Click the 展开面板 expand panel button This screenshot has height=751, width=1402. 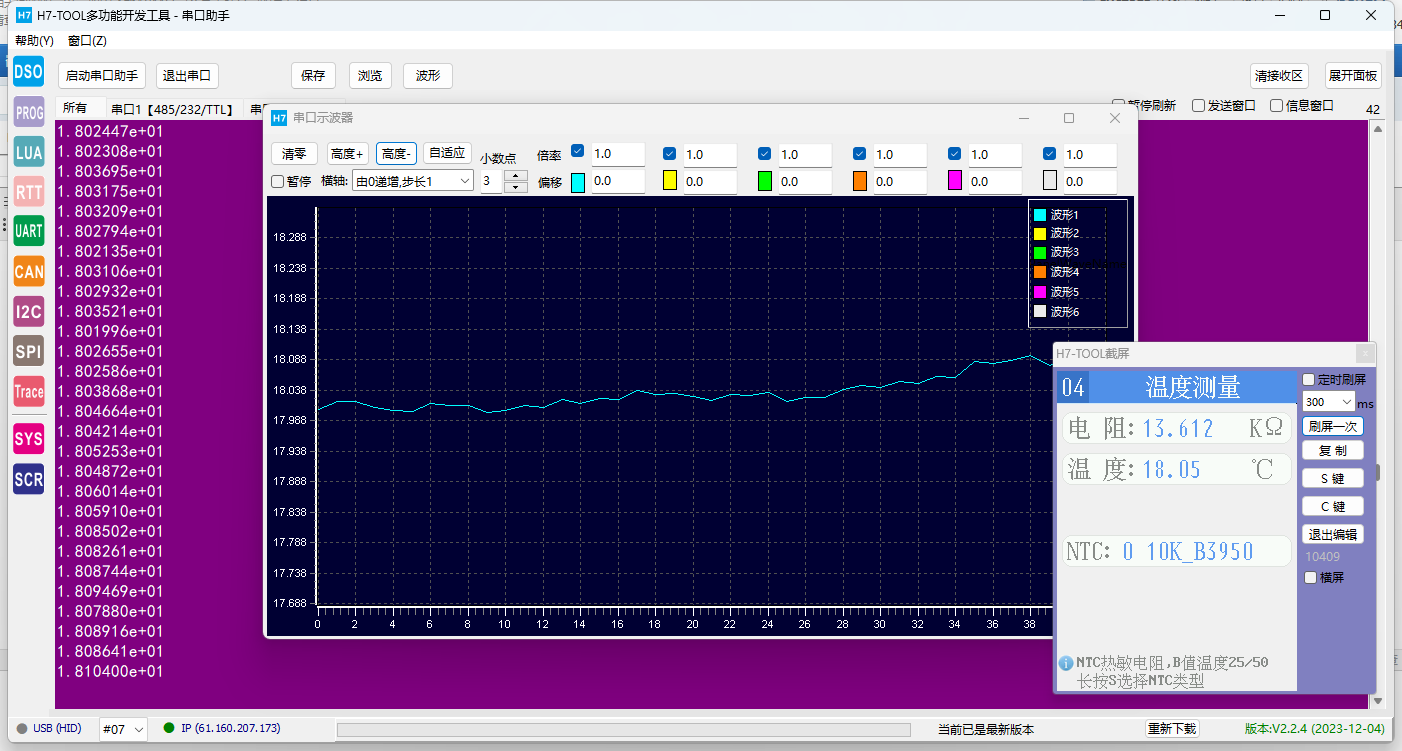(x=1353, y=76)
